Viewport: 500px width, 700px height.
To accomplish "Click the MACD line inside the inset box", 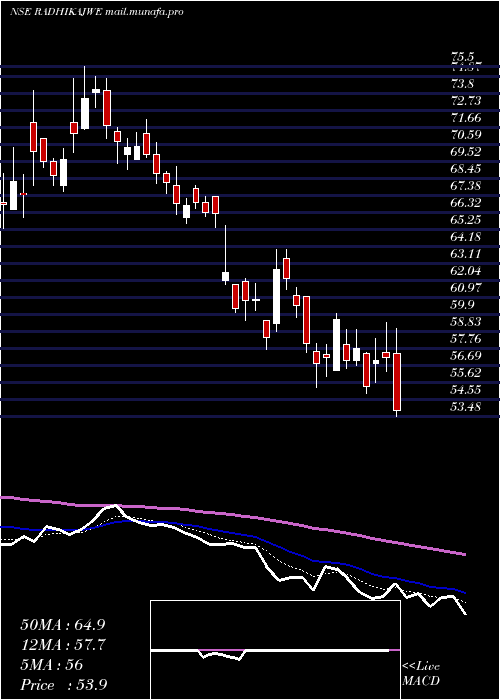I will tap(270, 650).
